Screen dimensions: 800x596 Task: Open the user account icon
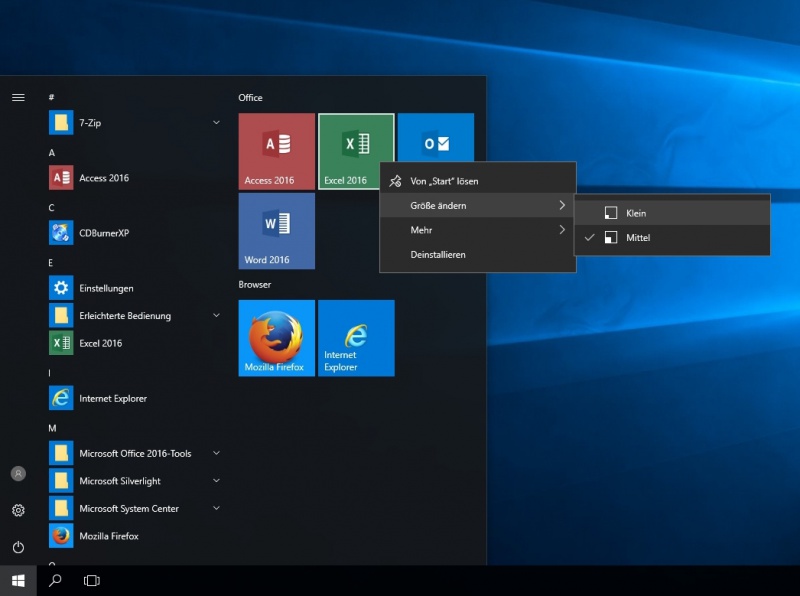[18, 474]
